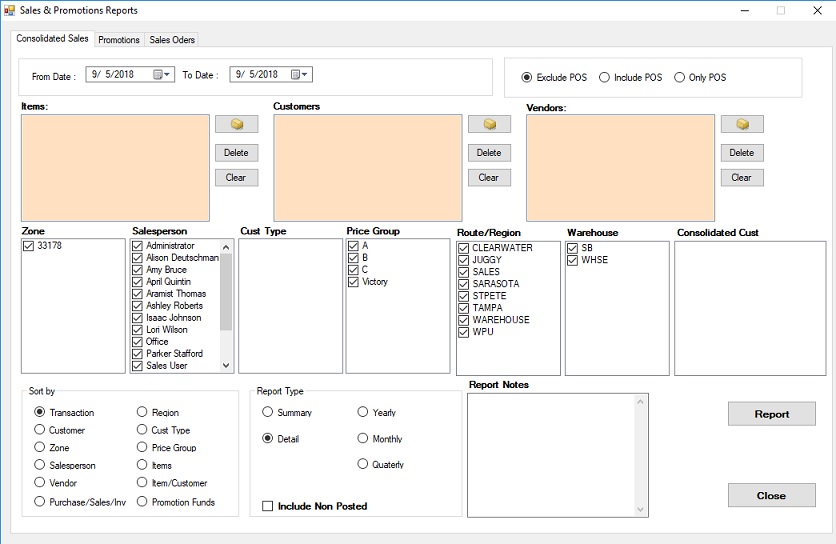Screen dimensions: 836x544
Task: Toggle the Sales User checkbox
Action: pyautogui.click(x=138, y=366)
